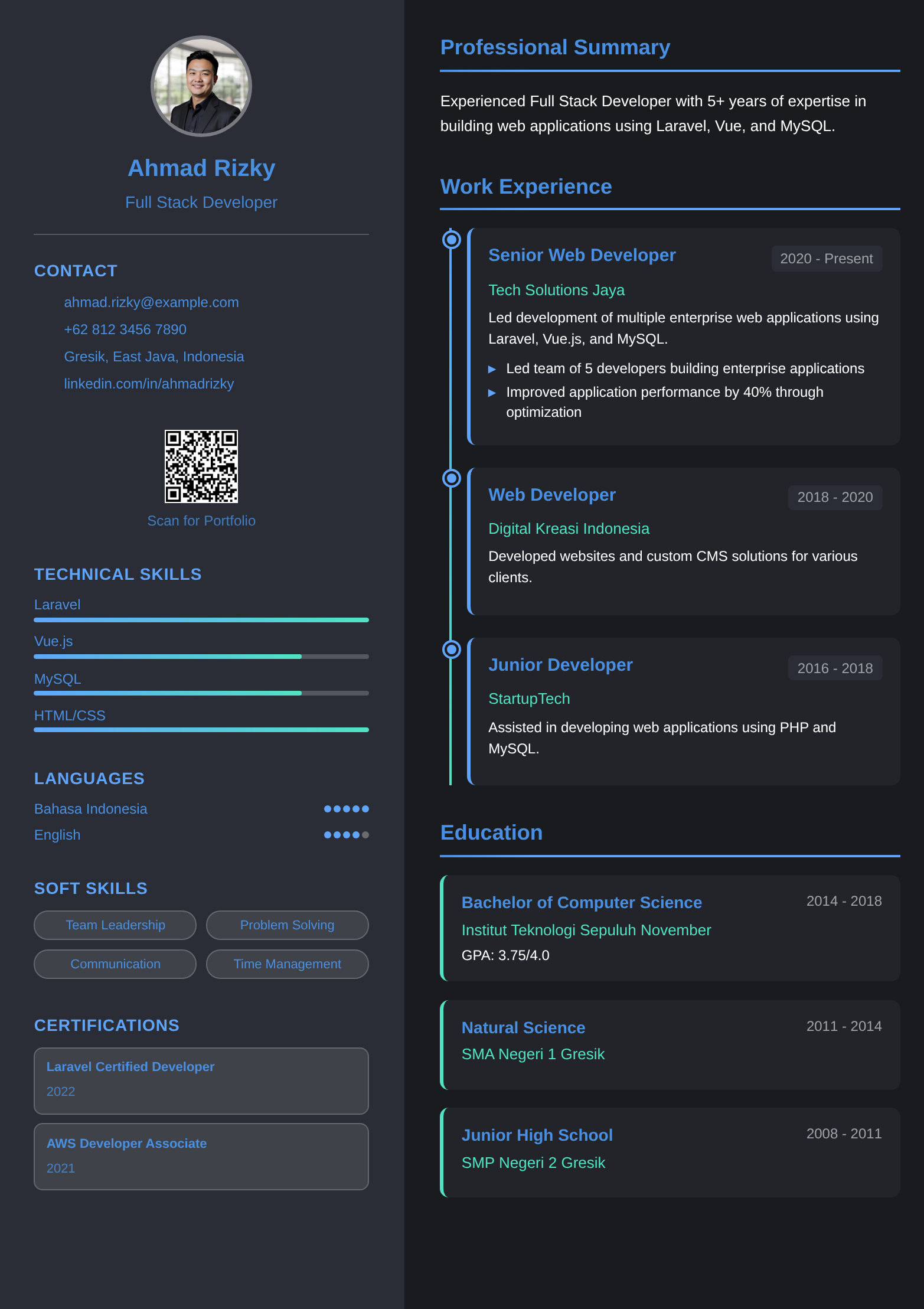Click the phone number +62 812 3456 7890

coord(125,329)
